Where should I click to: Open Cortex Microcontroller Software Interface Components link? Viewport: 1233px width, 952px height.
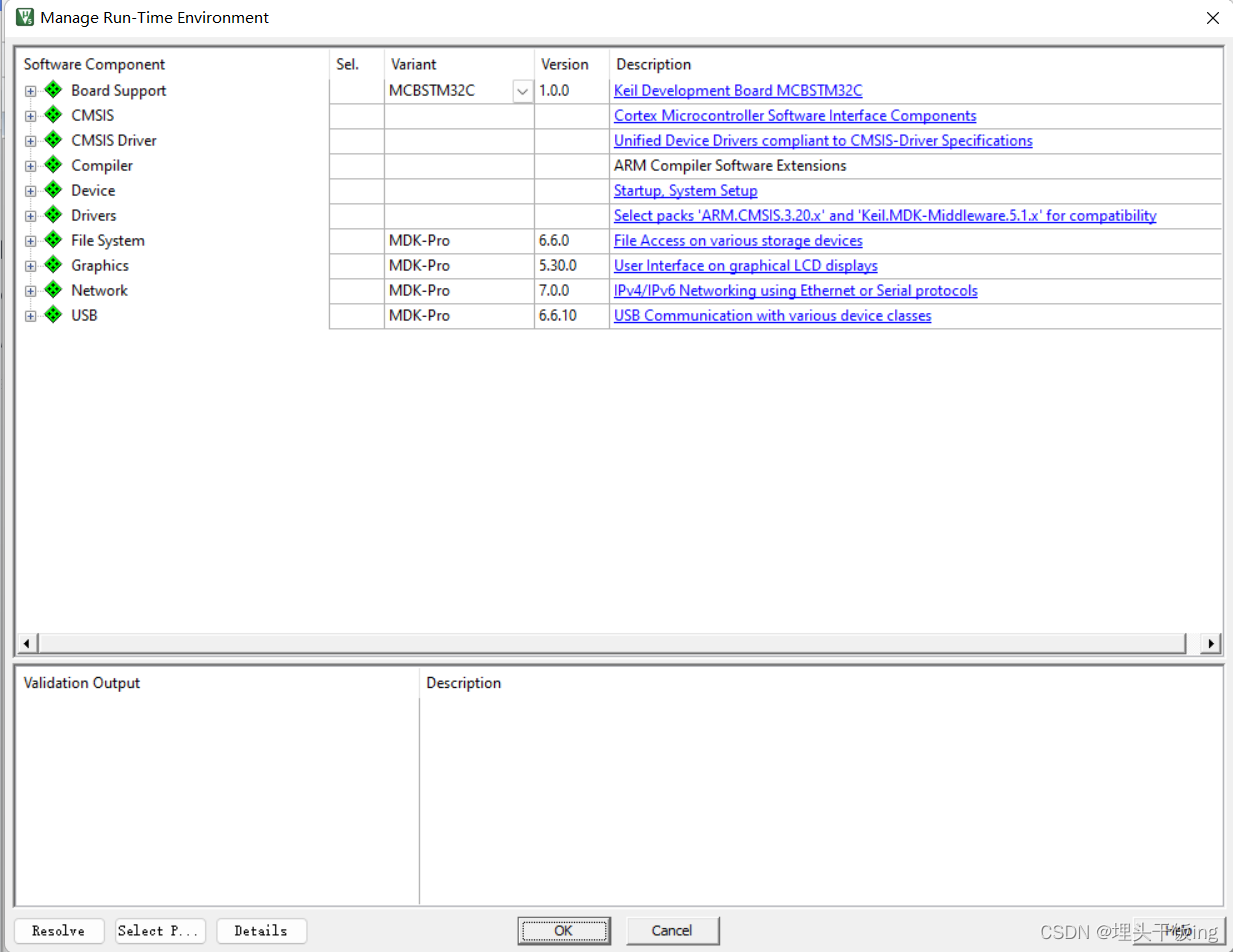tap(795, 115)
